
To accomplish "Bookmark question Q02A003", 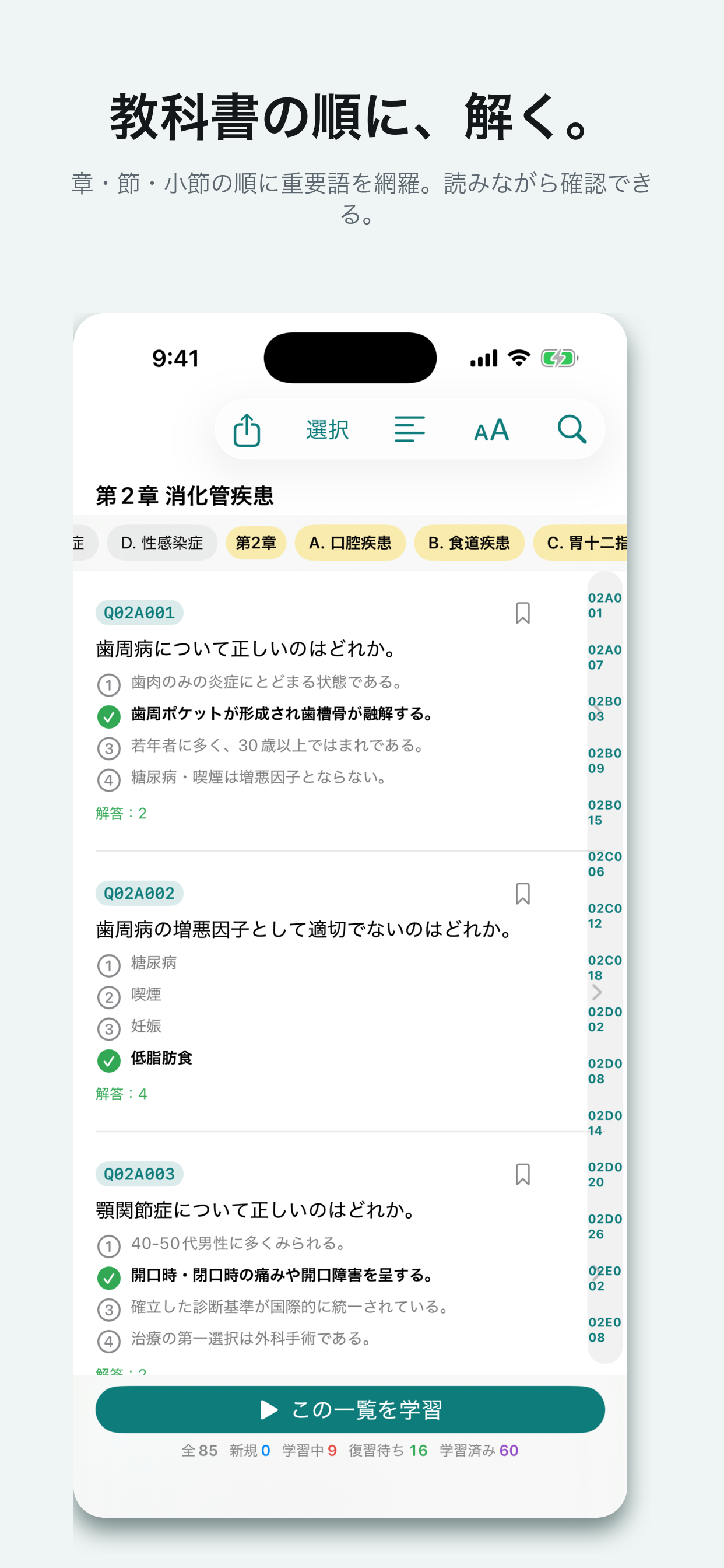I will coord(523,1174).
